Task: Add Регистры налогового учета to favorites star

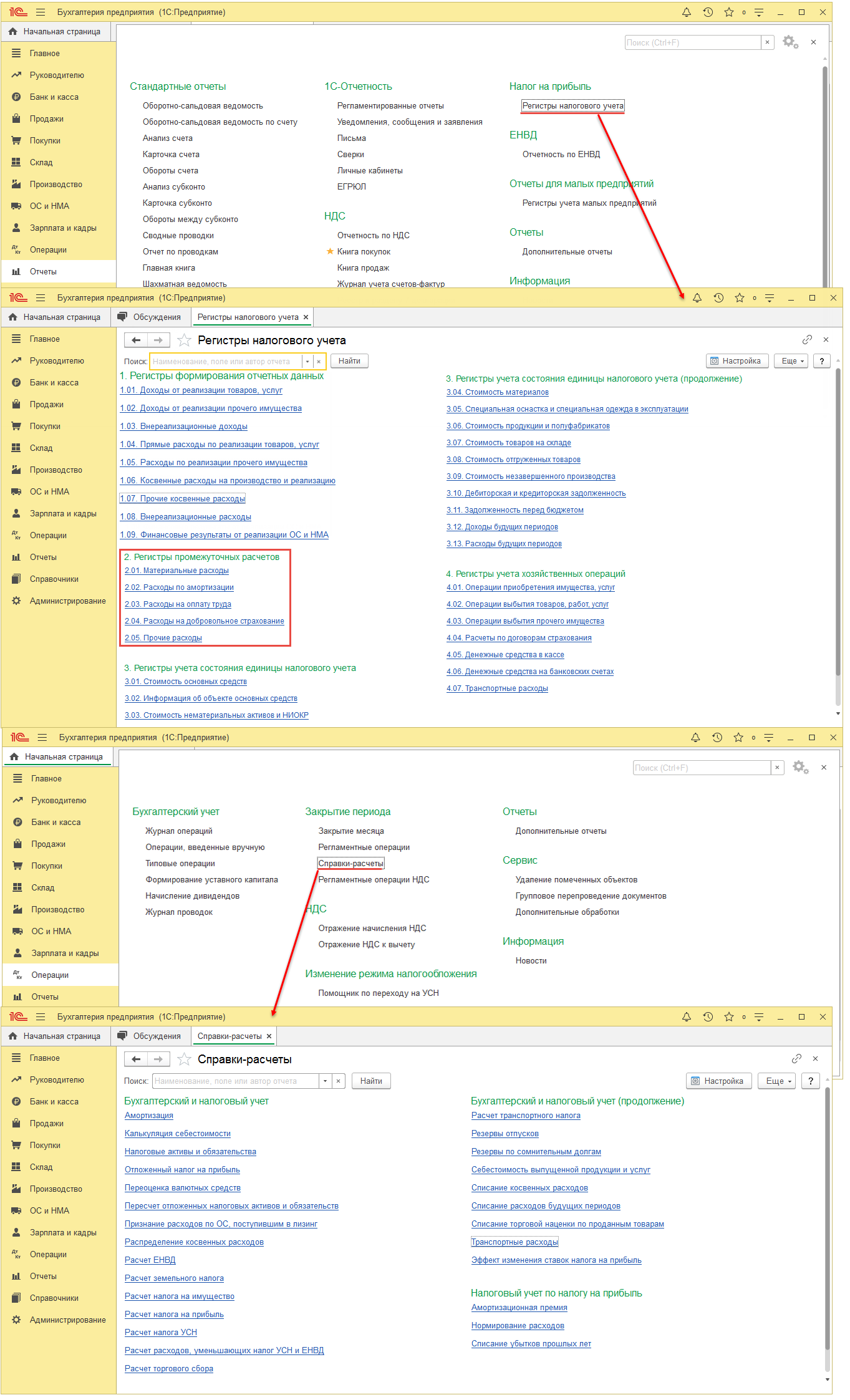Action: pos(184,340)
